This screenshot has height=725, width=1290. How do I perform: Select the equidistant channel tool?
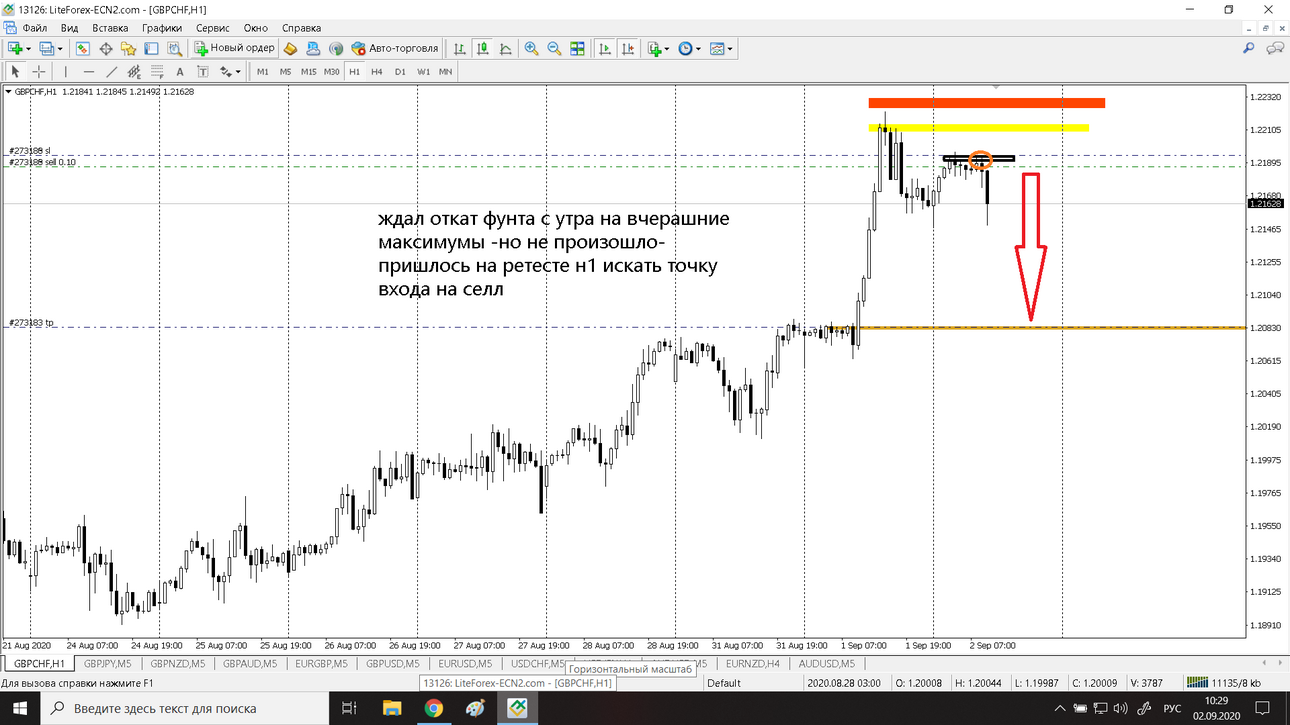pos(134,72)
